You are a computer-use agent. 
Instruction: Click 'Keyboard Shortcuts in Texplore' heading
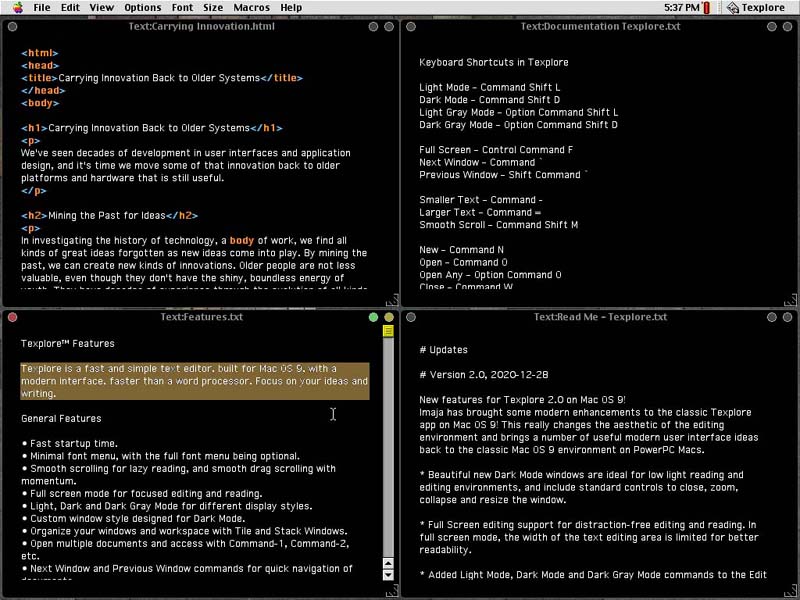click(x=493, y=62)
